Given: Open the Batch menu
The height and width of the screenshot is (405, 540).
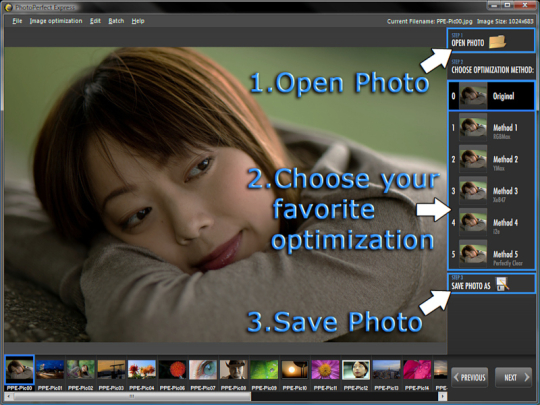Looking at the screenshot, I should coord(116,21).
